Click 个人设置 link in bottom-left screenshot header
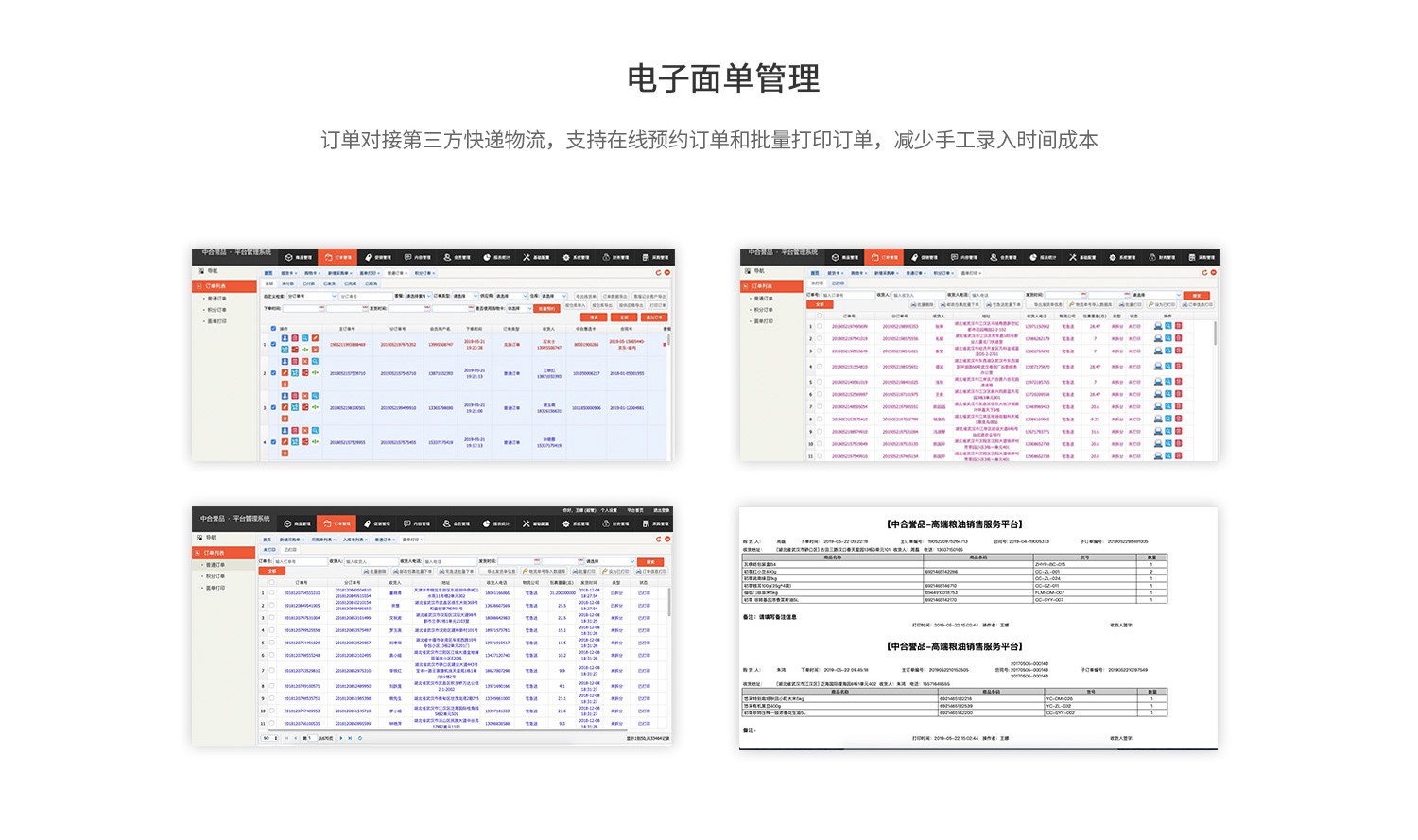The image size is (1418, 840). click(x=609, y=510)
